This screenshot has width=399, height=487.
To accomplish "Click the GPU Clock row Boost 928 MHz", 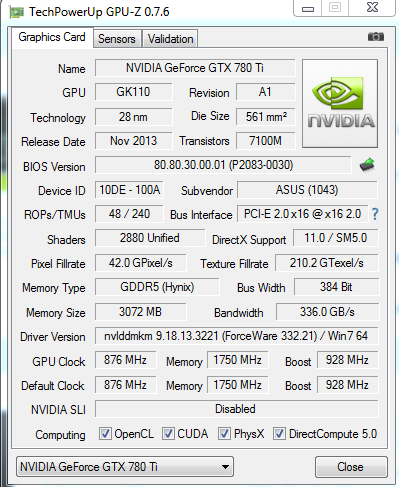I will pos(347,360).
